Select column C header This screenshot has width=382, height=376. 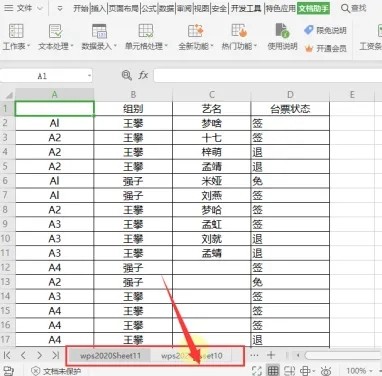pyautogui.click(x=211, y=95)
